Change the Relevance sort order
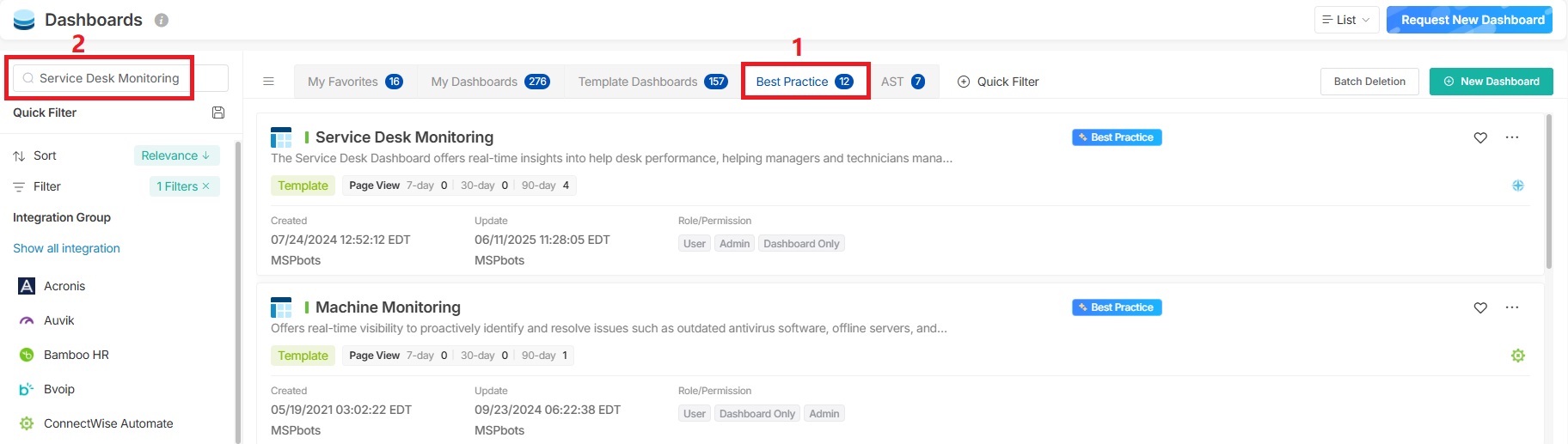The height and width of the screenshot is (444, 1568). (176, 155)
